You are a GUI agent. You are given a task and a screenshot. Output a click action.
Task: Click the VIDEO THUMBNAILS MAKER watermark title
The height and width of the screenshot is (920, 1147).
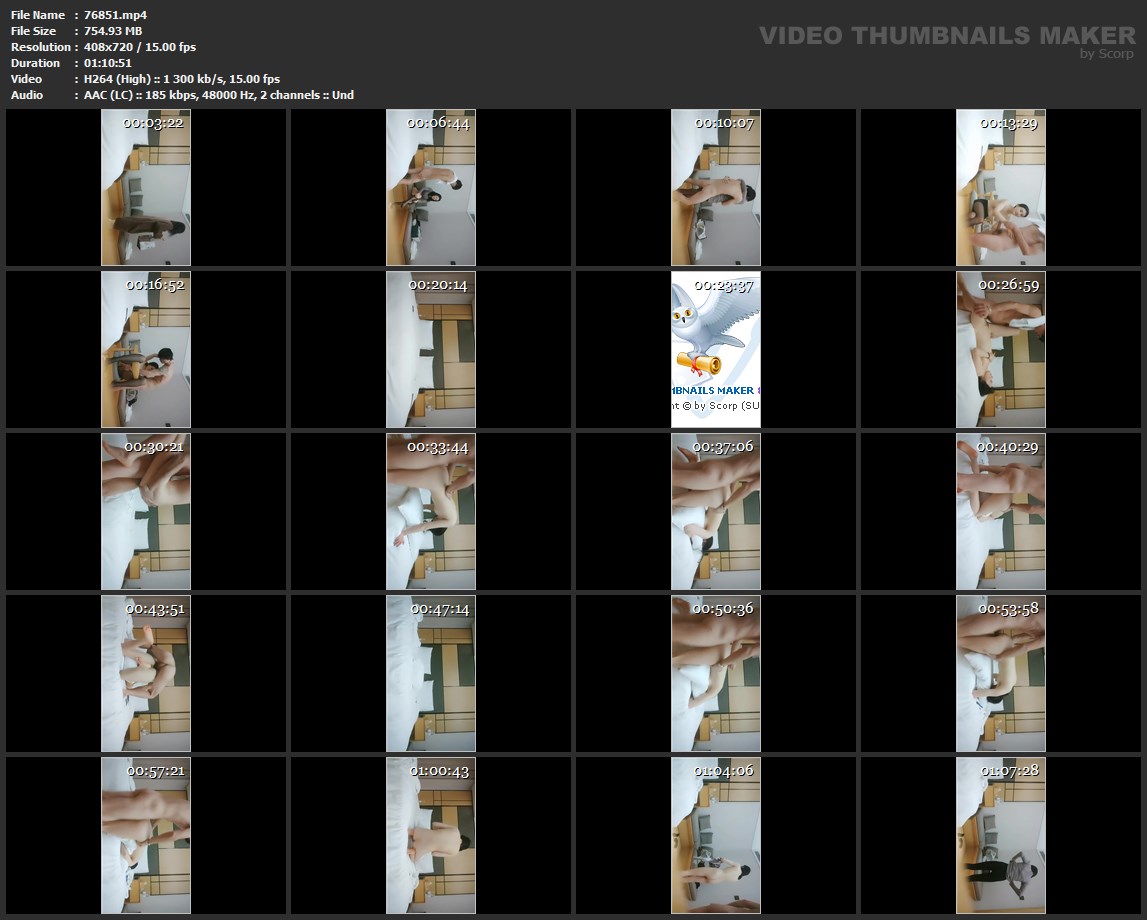coord(946,36)
